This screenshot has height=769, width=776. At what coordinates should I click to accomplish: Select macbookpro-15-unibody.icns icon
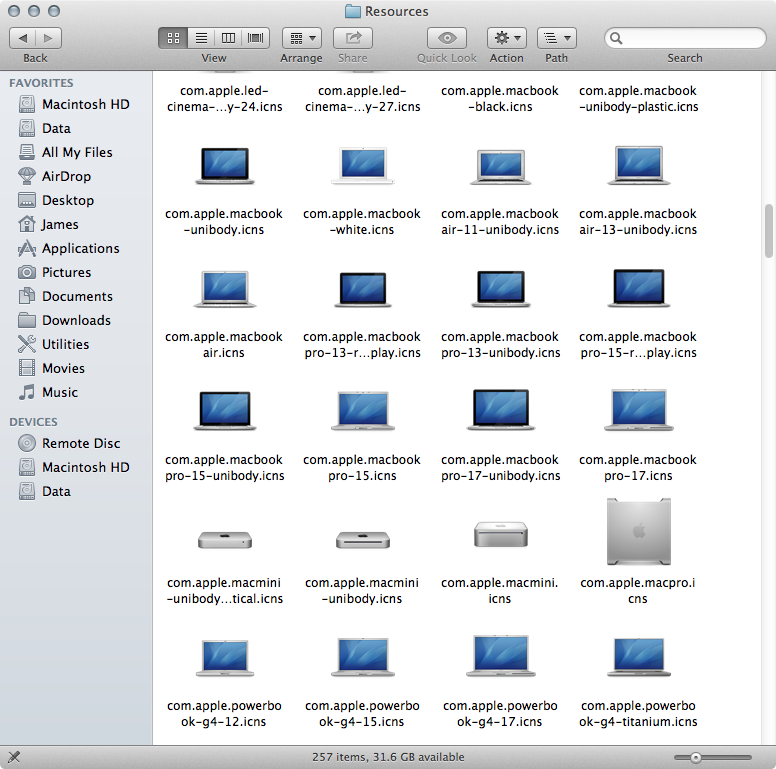225,410
